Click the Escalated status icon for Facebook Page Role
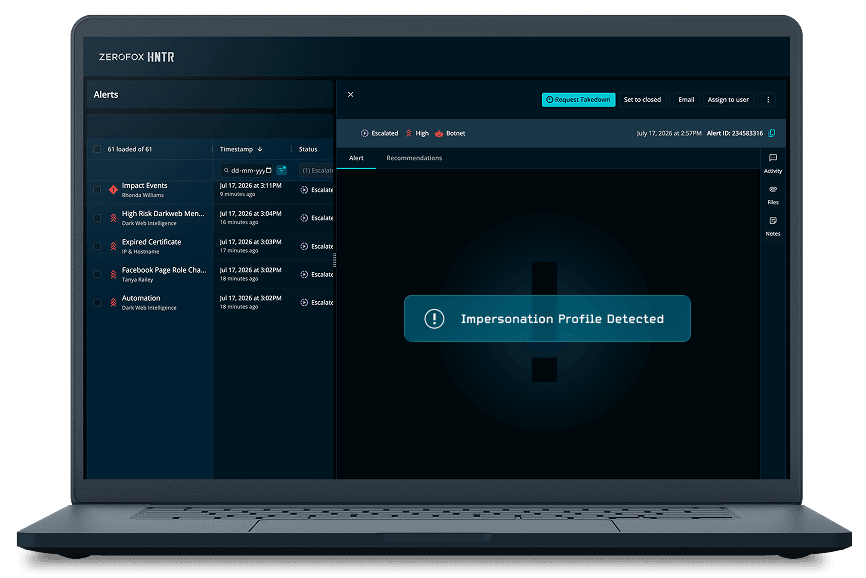The width and height of the screenshot is (866, 578). point(304,274)
